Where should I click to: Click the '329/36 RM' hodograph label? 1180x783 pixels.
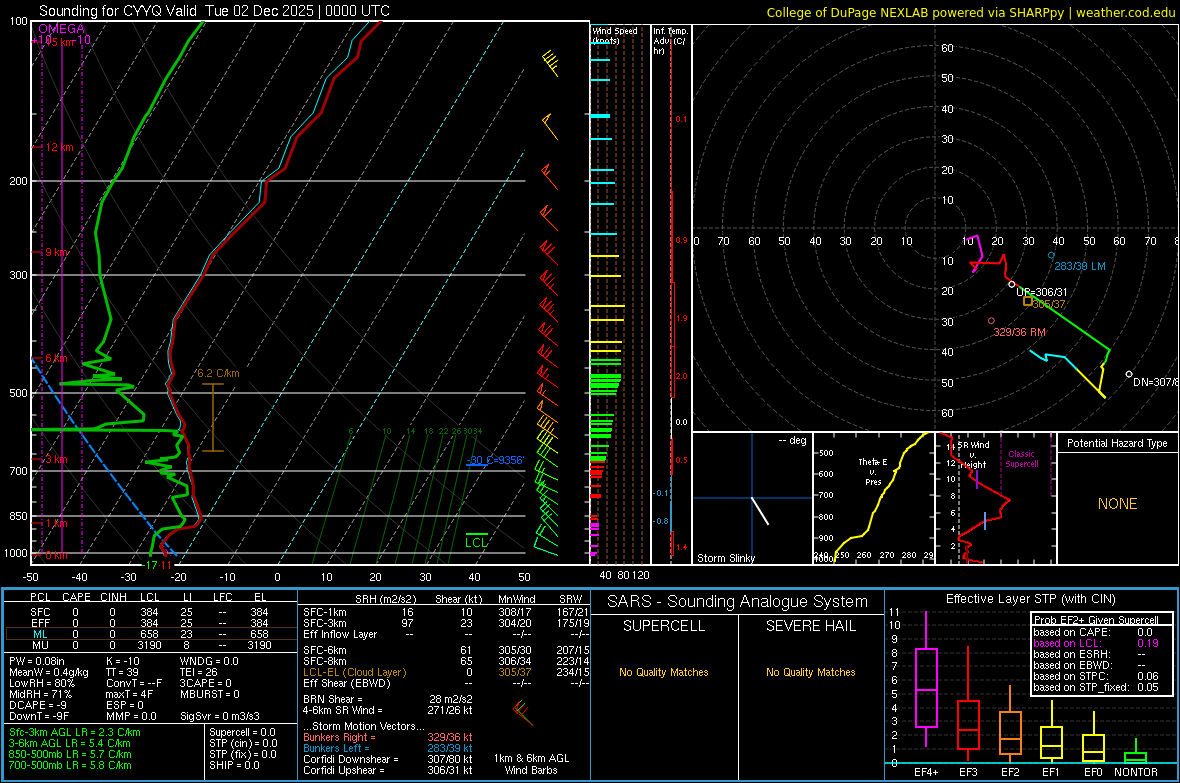(1020, 332)
